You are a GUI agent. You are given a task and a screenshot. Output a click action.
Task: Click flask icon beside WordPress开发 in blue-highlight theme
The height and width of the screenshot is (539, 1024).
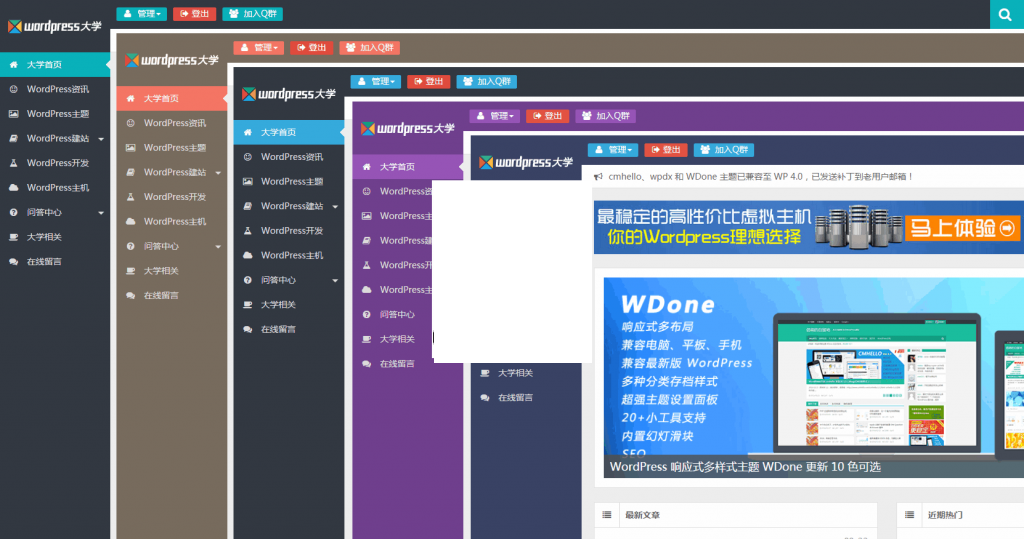click(248, 231)
